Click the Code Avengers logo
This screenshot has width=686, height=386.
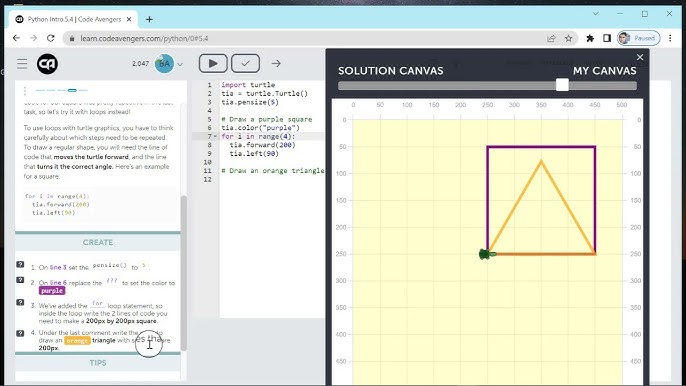pos(47,64)
